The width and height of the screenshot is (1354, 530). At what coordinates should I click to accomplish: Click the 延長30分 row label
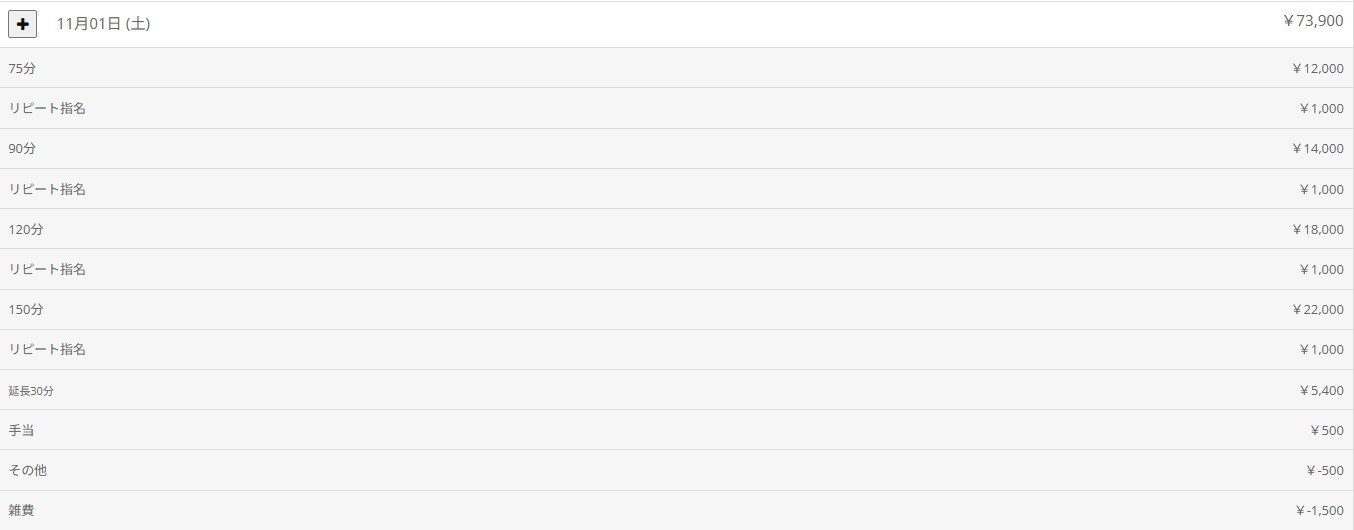point(31,390)
